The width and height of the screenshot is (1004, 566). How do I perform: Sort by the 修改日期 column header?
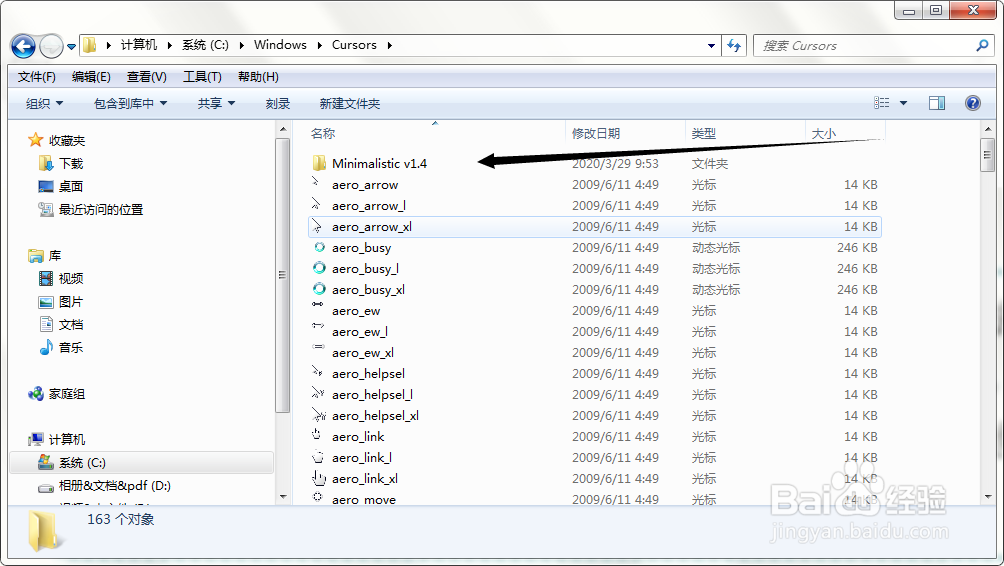pyautogui.click(x=595, y=133)
